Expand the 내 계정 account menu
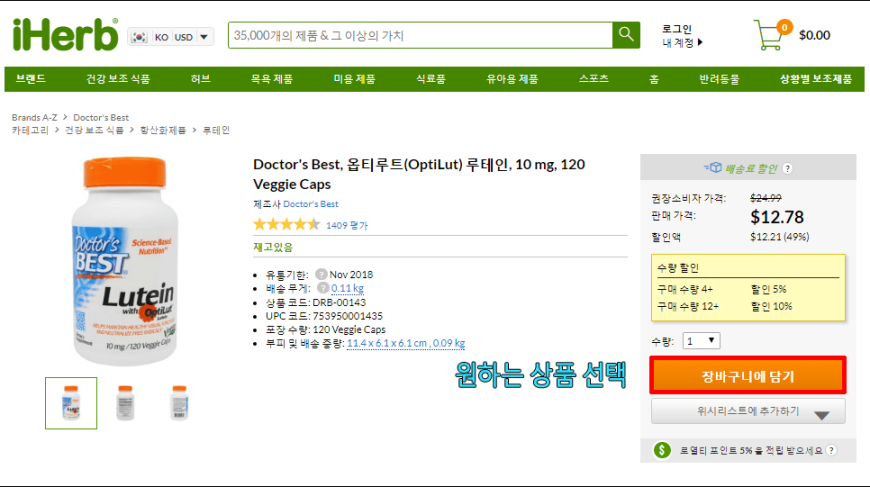 [x=682, y=43]
